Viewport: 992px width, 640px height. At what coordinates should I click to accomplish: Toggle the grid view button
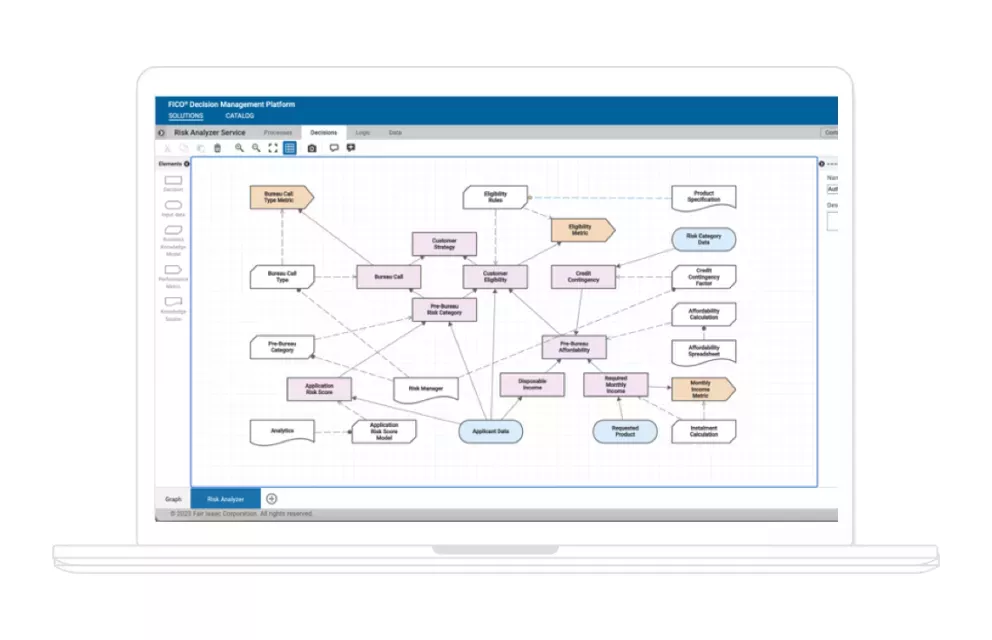click(288, 148)
